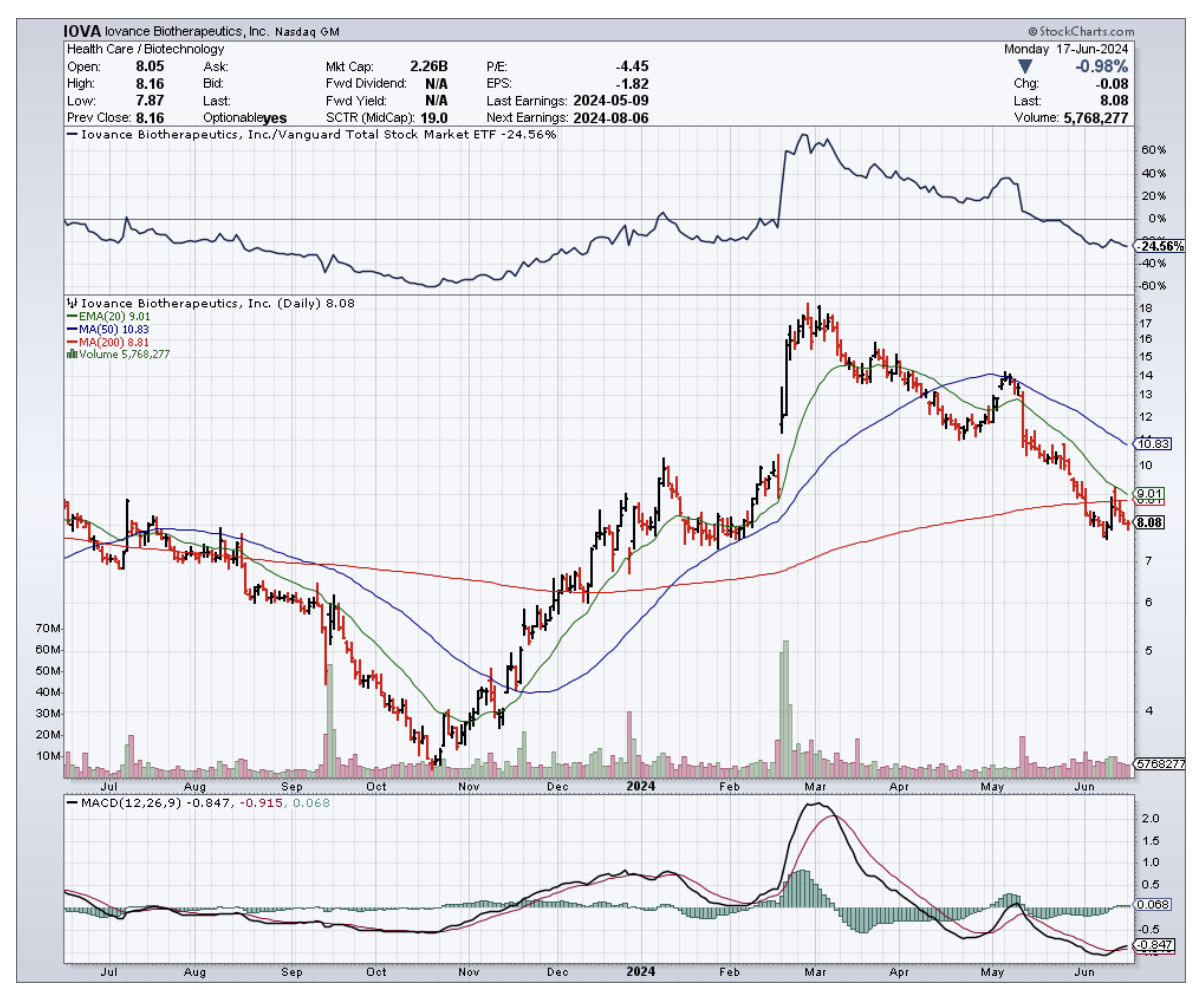Select the Nov label on bottom time axis

(466, 970)
